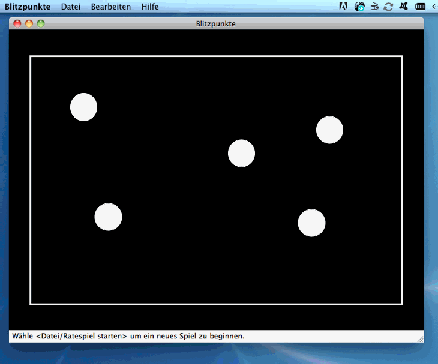Click the lower-right white dot
Screen dimensions: 438x364
pos(312,223)
